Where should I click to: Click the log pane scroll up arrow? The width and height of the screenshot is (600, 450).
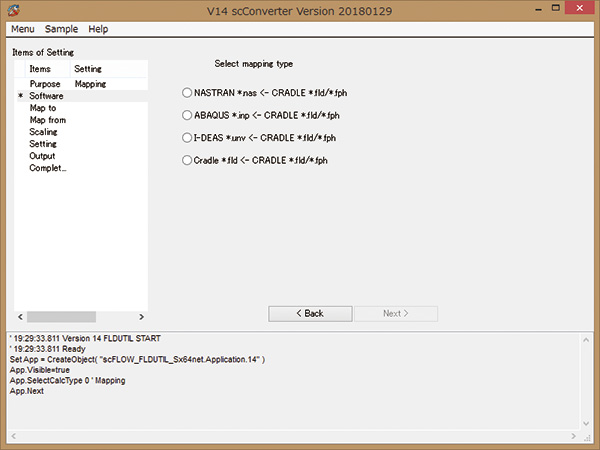(x=586, y=340)
